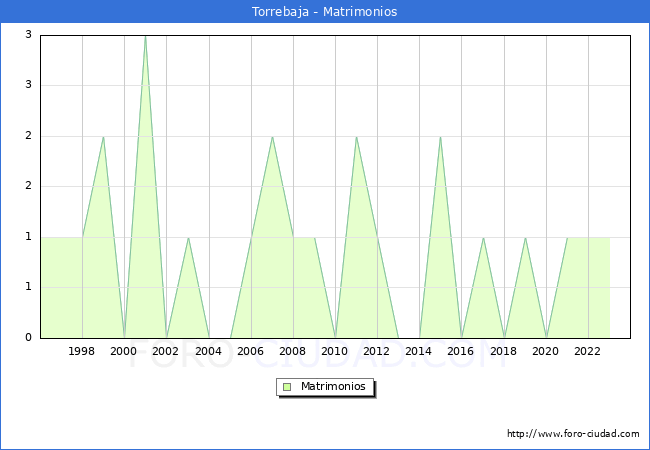This screenshot has width=650, height=450.
Task: Click the 2019 peak data point
Action: coord(525,237)
